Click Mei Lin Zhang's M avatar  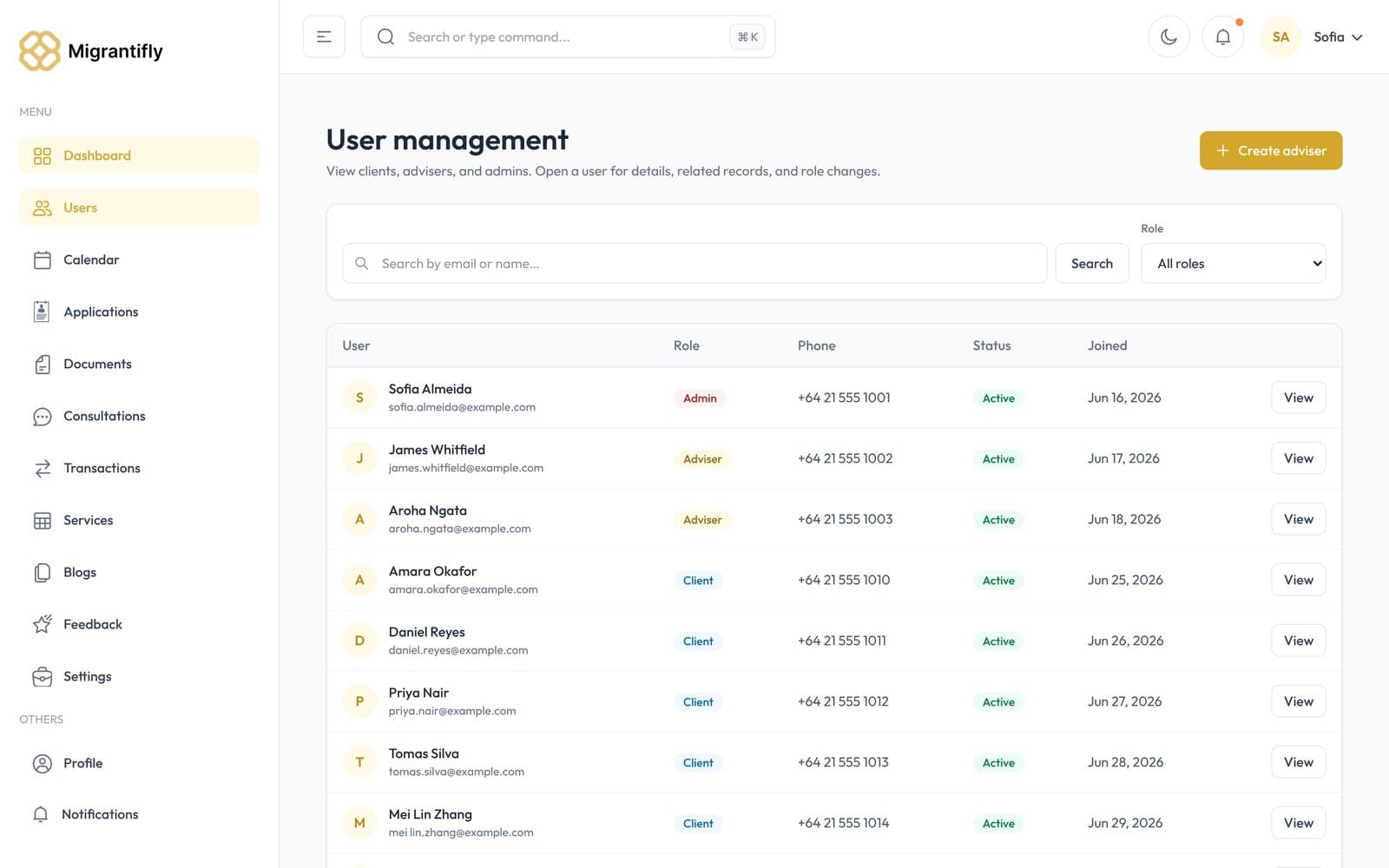click(x=359, y=823)
